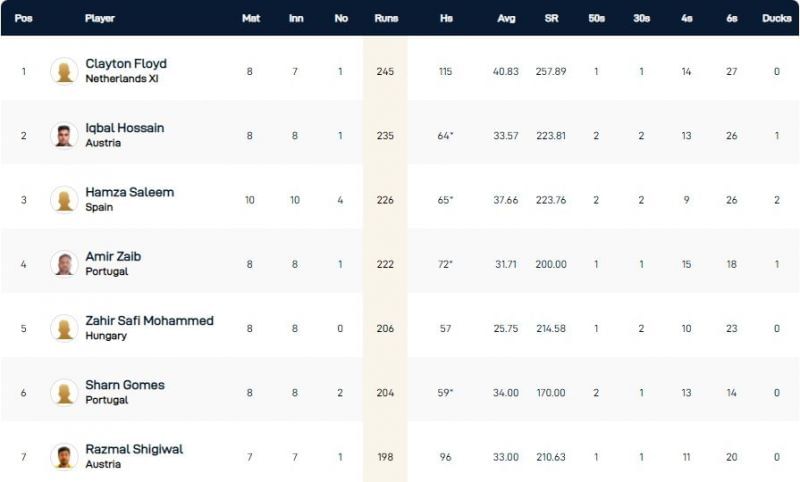Open Clayton Floyd's player profile link
Image resolution: width=800 pixels, height=482 pixels.
tap(126, 64)
